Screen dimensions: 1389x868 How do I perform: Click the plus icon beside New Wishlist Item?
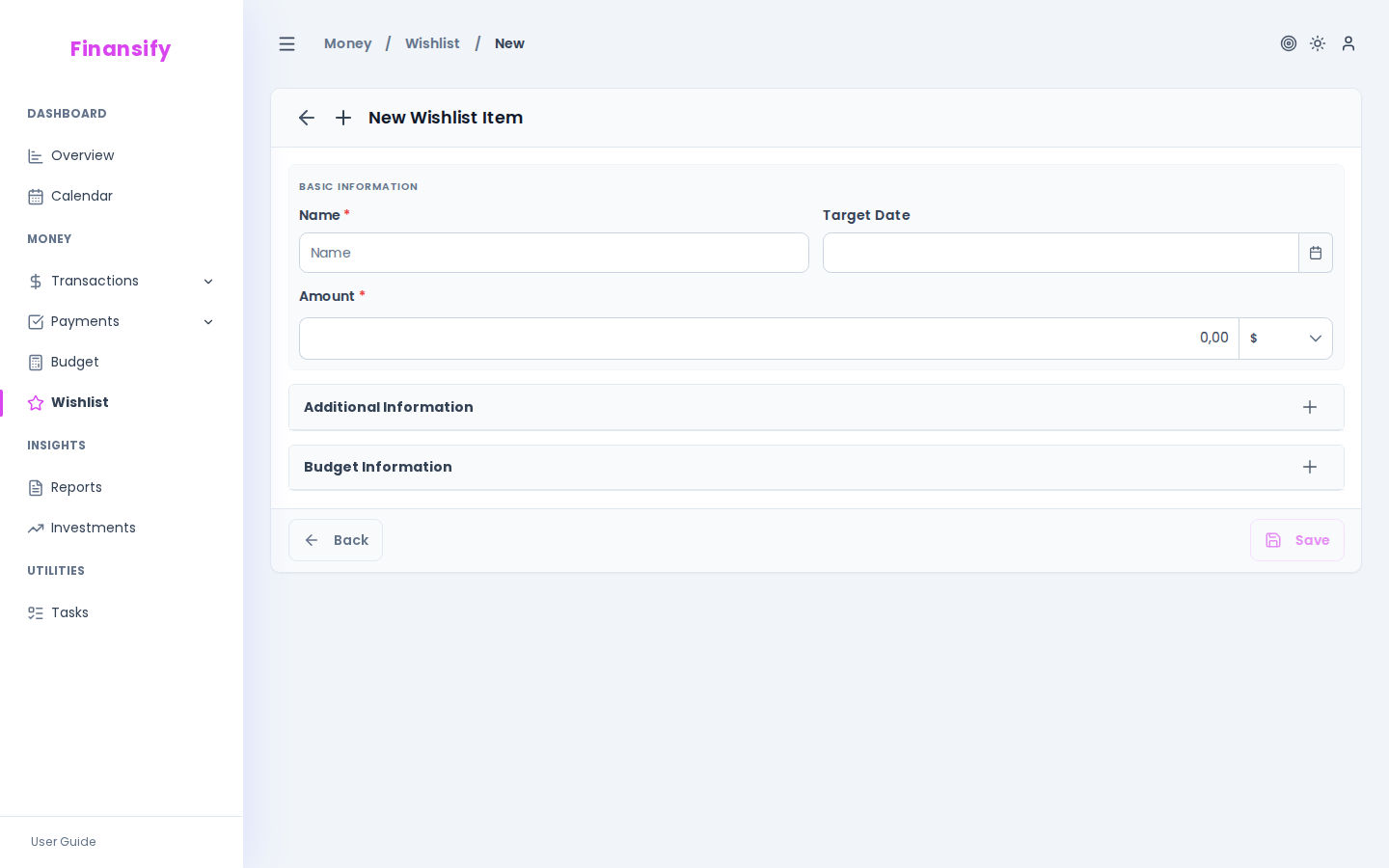click(343, 118)
